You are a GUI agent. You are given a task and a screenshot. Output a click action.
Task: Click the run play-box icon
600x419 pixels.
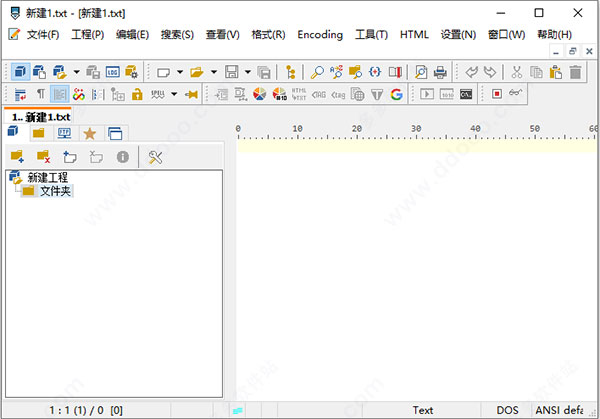pos(427,94)
